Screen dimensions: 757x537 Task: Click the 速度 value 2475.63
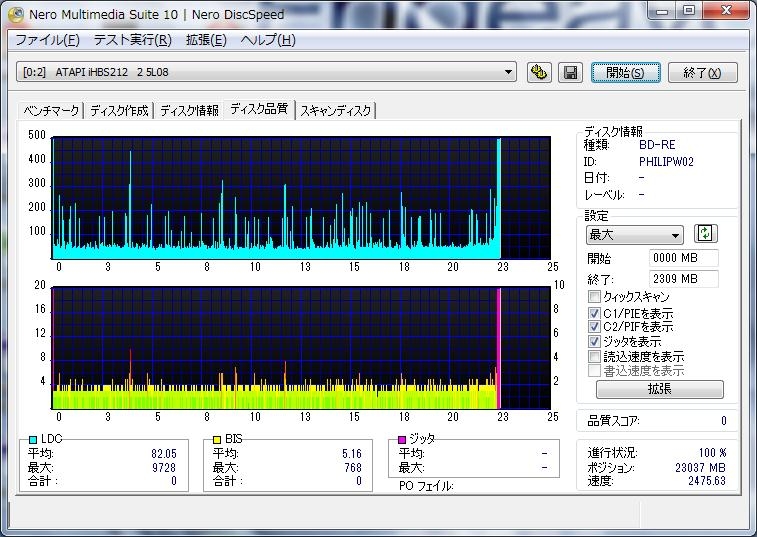(707, 481)
